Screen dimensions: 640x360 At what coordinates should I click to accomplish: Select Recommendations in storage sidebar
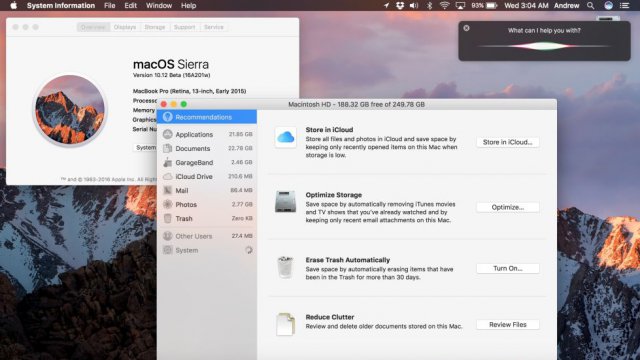point(207,117)
